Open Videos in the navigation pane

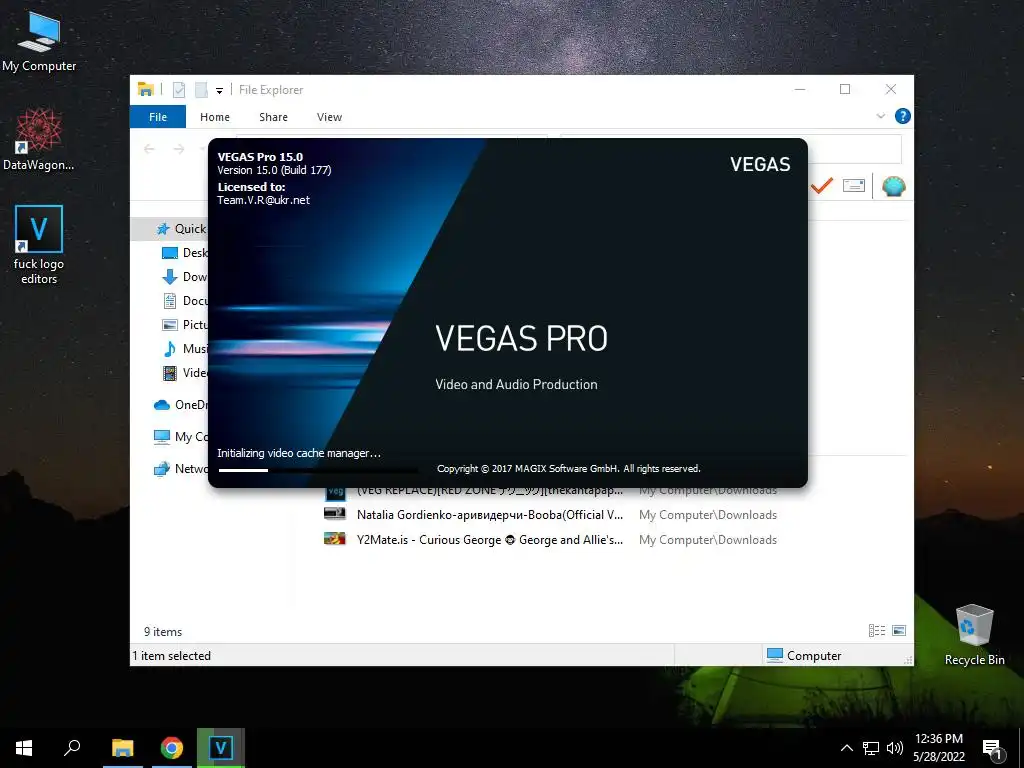[x=184, y=373]
